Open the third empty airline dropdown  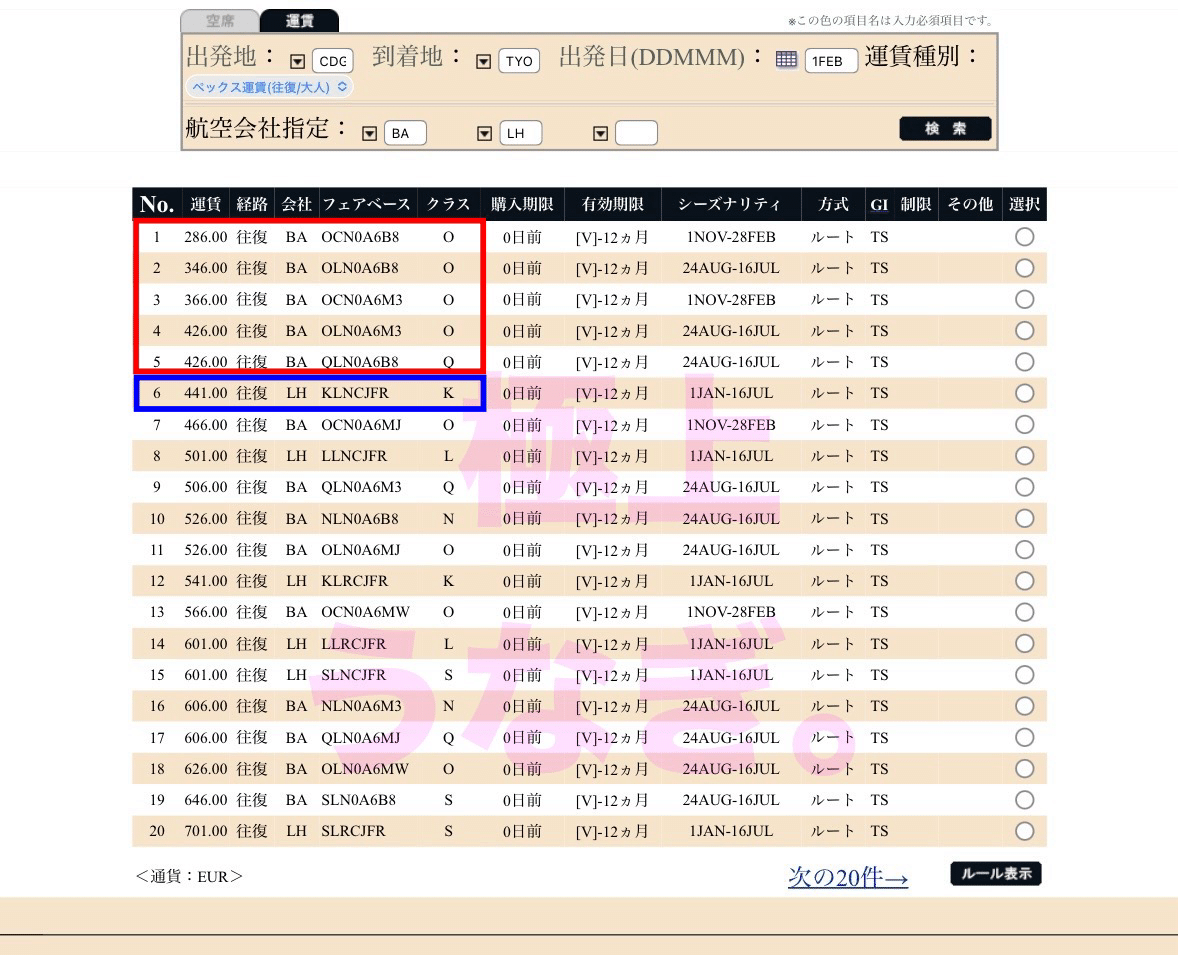click(x=600, y=132)
